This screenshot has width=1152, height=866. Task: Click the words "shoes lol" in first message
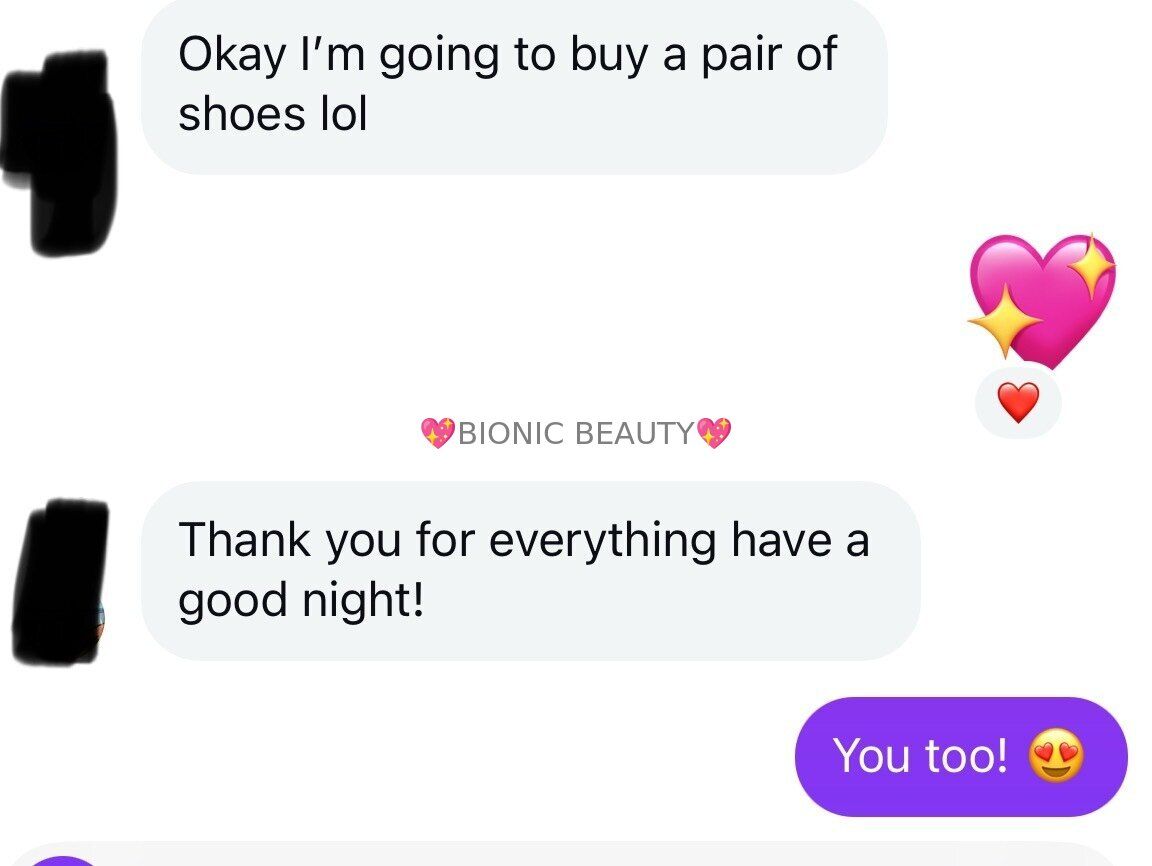(273, 114)
